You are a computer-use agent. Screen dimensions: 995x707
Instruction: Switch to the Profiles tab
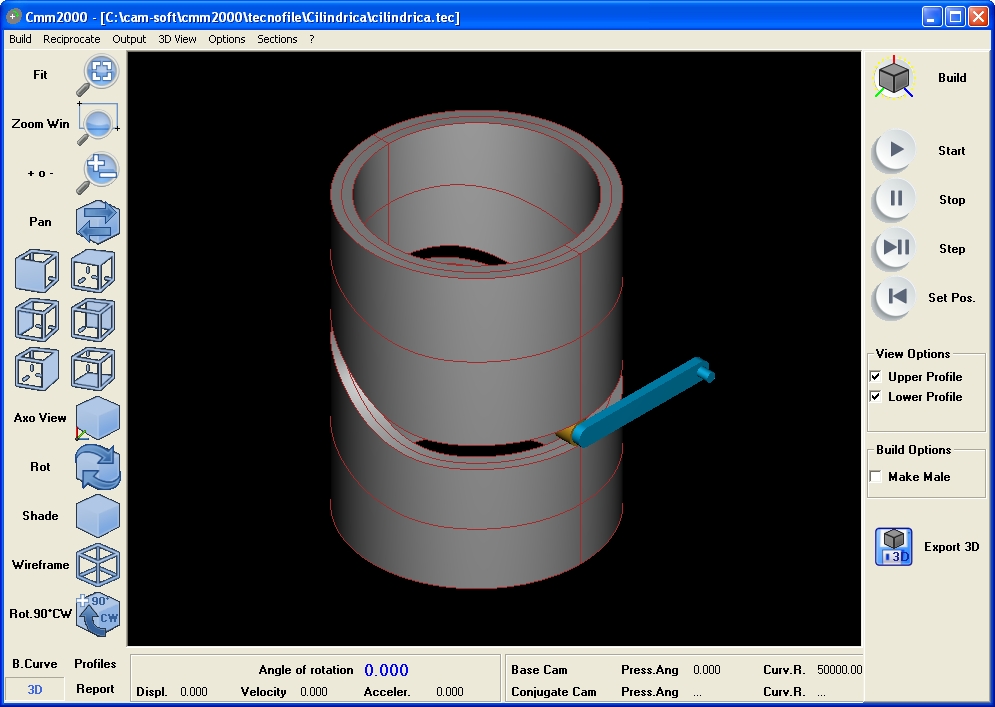pyautogui.click(x=95, y=664)
